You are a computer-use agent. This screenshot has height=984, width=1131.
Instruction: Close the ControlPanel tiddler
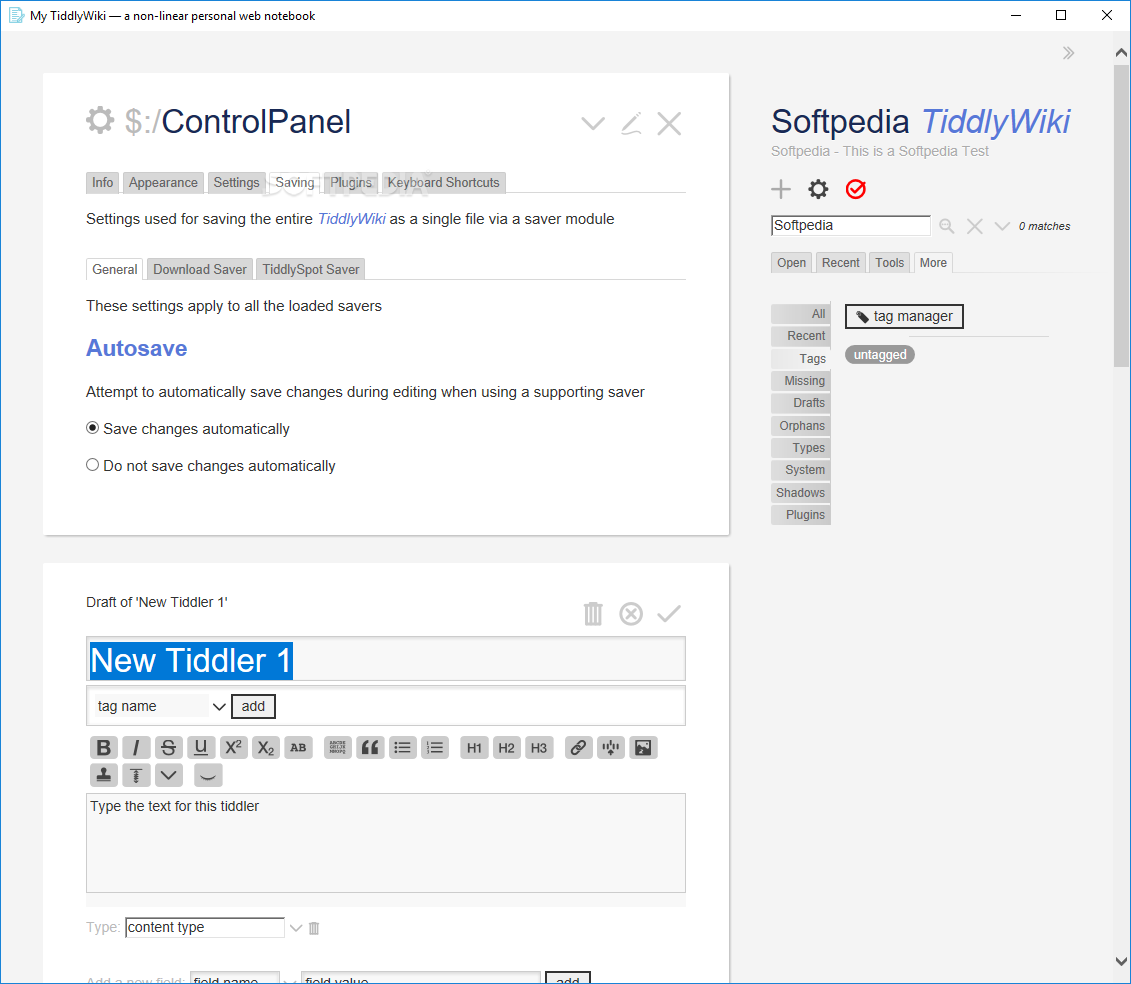point(669,123)
